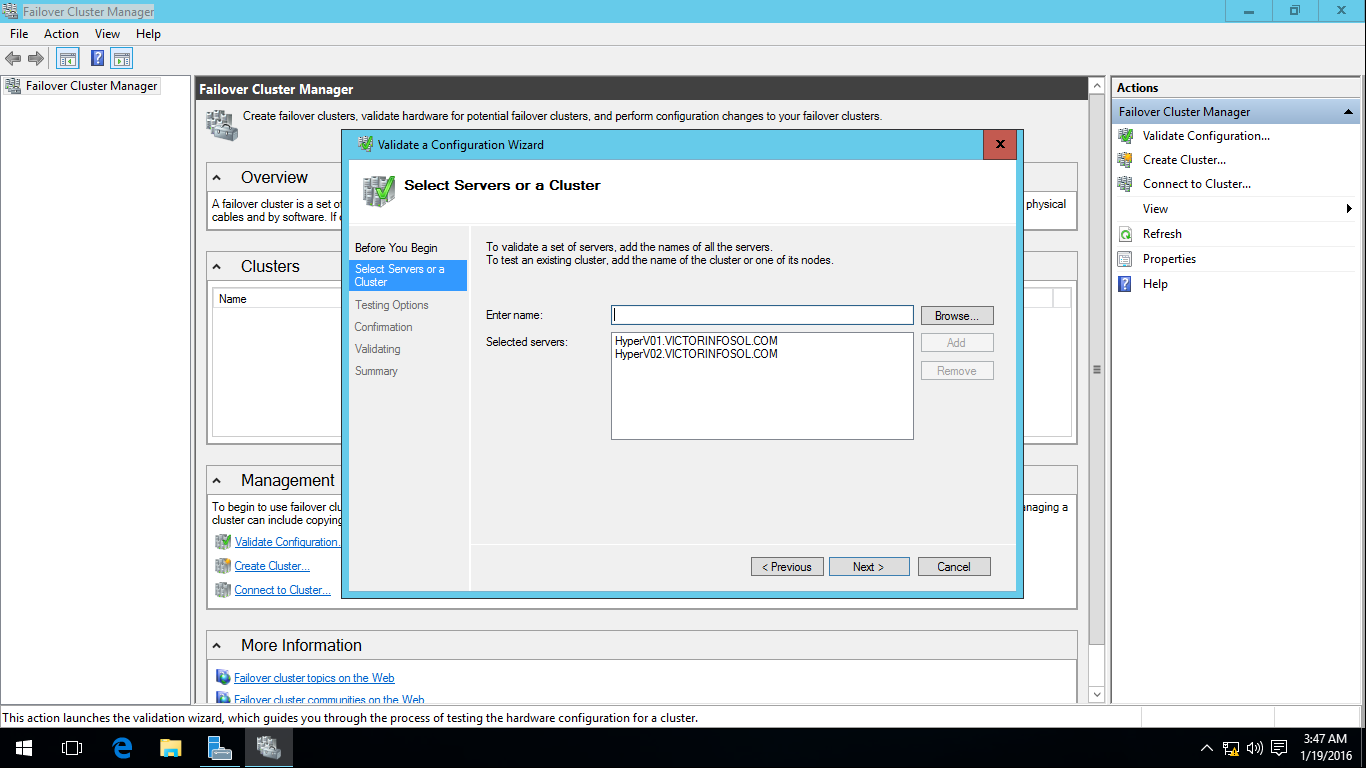Screen dimensions: 1366x768
Task: Click Validate Configuration... in Actions pane
Action: click(x=1206, y=136)
